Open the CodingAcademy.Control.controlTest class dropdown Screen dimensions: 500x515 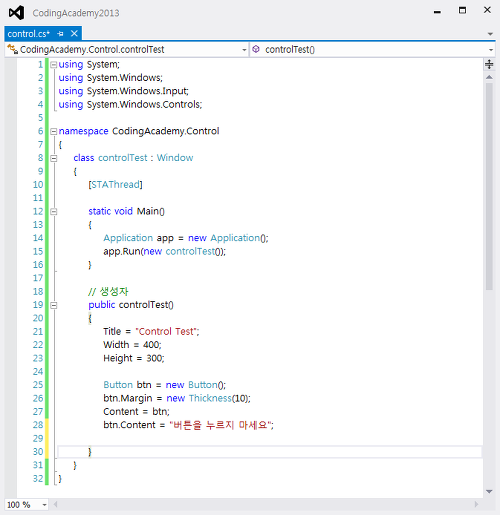click(x=244, y=50)
